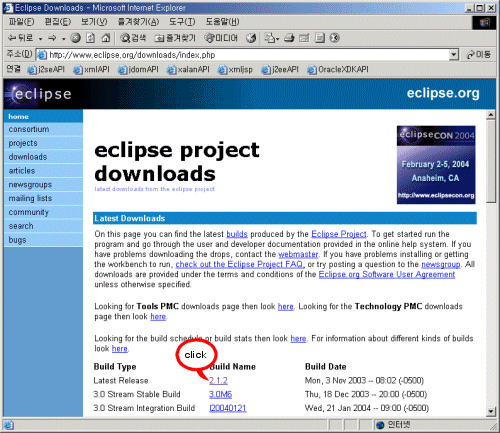The width and height of the screenshot is (500, 433).
Task: Open the xmljsp links bar shortcut
Action: [235, 69]
